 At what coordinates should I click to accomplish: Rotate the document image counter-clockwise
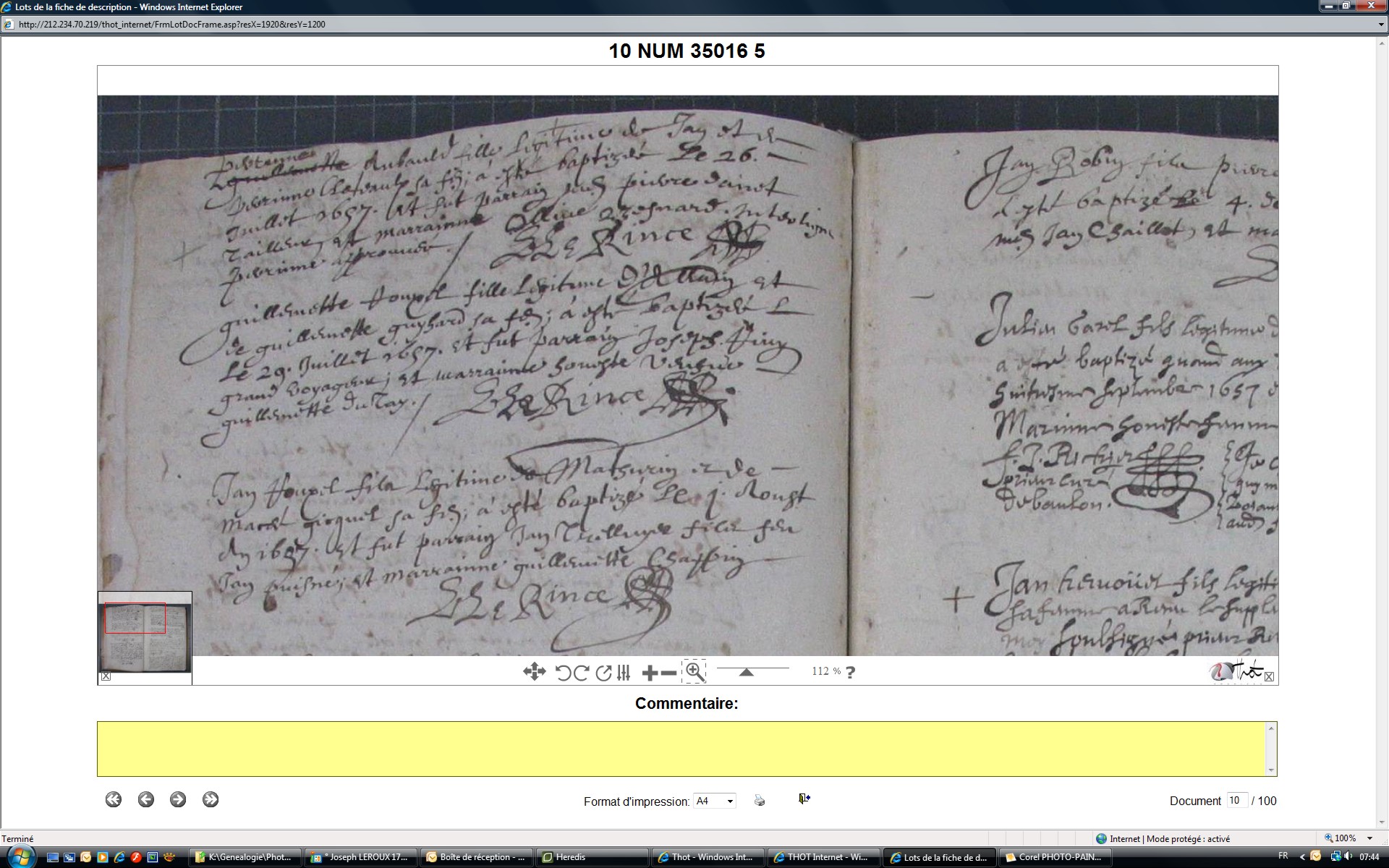click(564, 673)
